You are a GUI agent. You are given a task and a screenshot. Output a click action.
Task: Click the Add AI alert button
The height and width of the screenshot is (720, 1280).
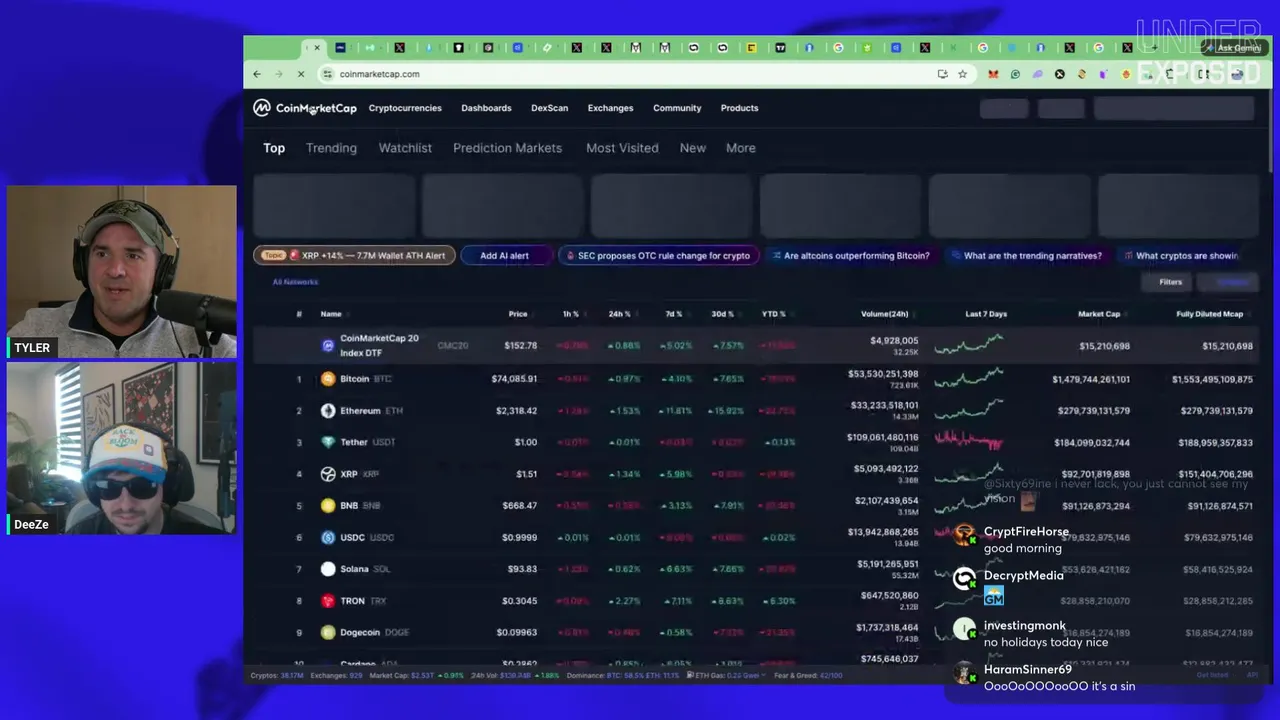click(505, 256)
